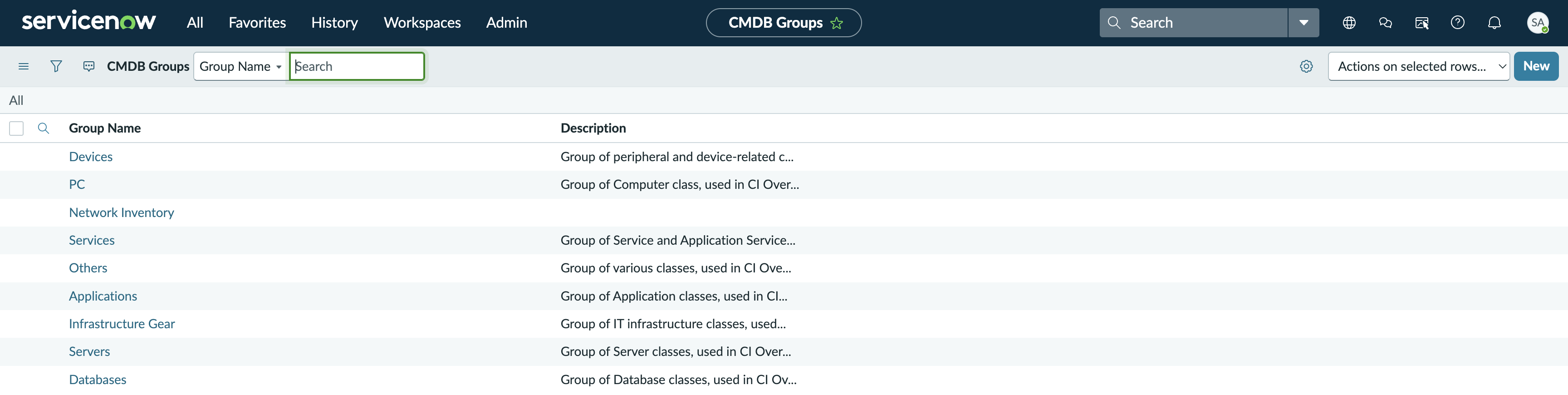Open the overlay window inspector icon
1568x395 pixels.
tap(1421, 23)
